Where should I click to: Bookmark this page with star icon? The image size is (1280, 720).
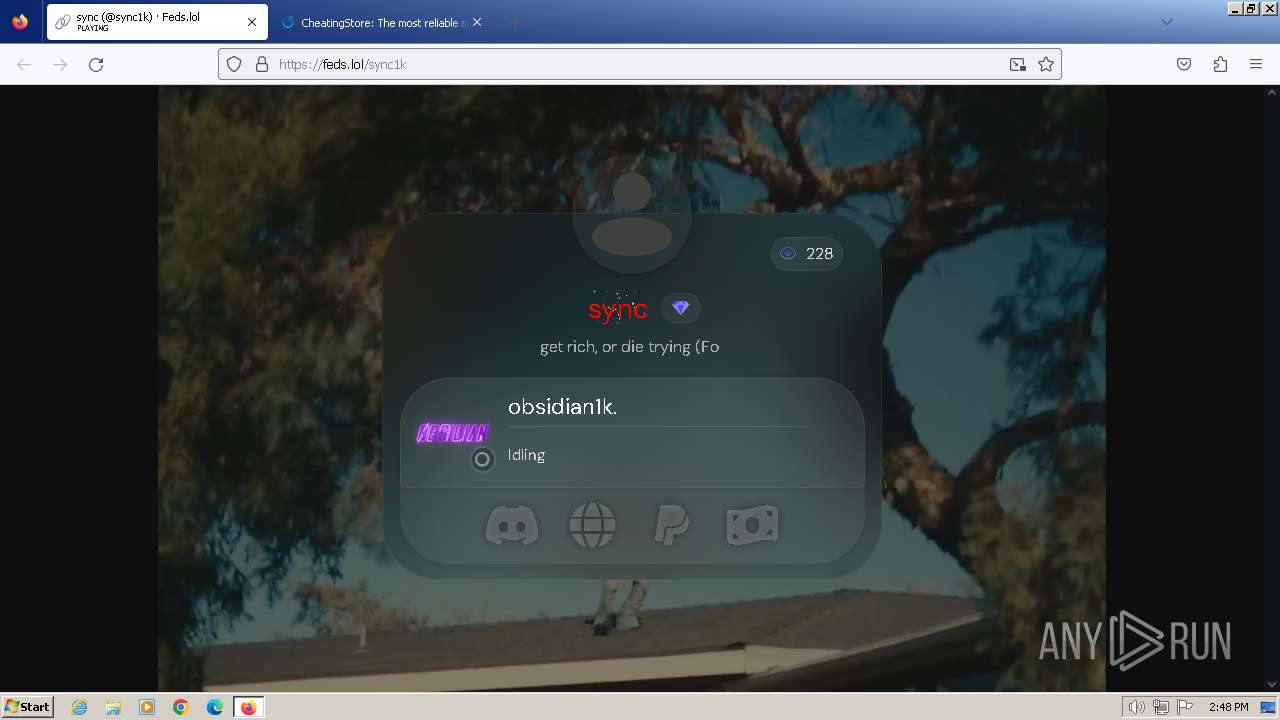coord(1046,64)
